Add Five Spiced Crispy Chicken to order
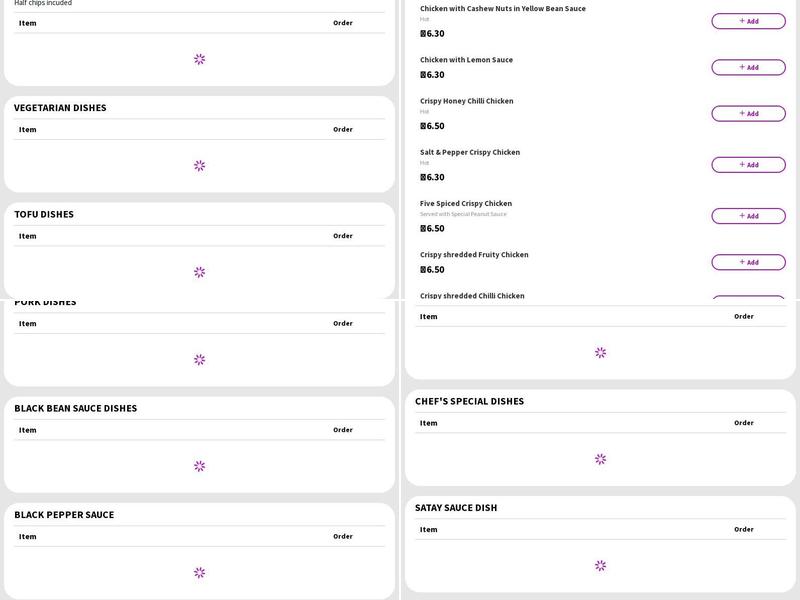Viewport: 800px width, 600px height. click(748, 216)
